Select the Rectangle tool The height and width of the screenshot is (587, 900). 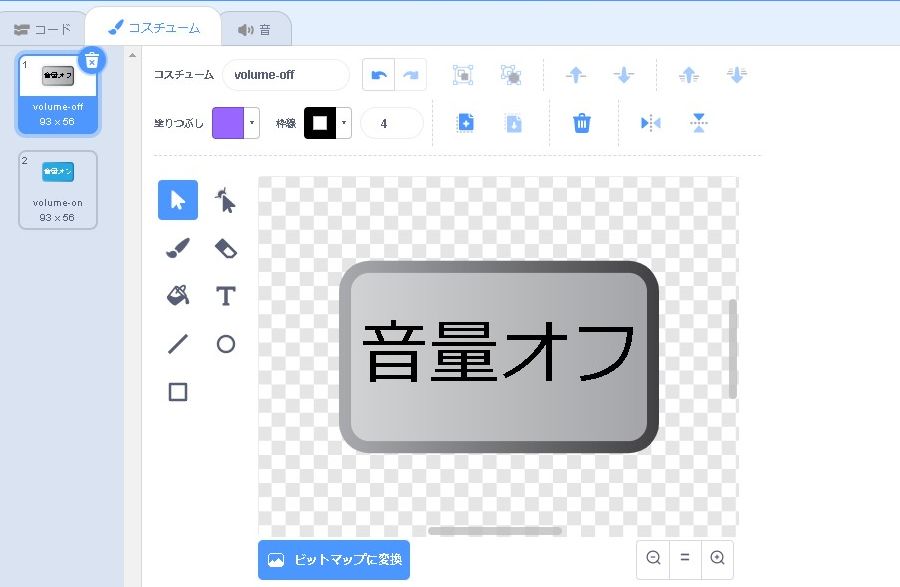(178, 392)
